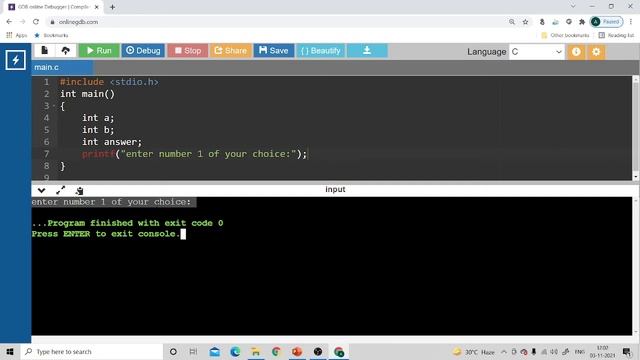Image resolution: width=640 pixels, height=360 pixels.
Task: Open the Extensions puzzle icon
Action: pos(582,22)
